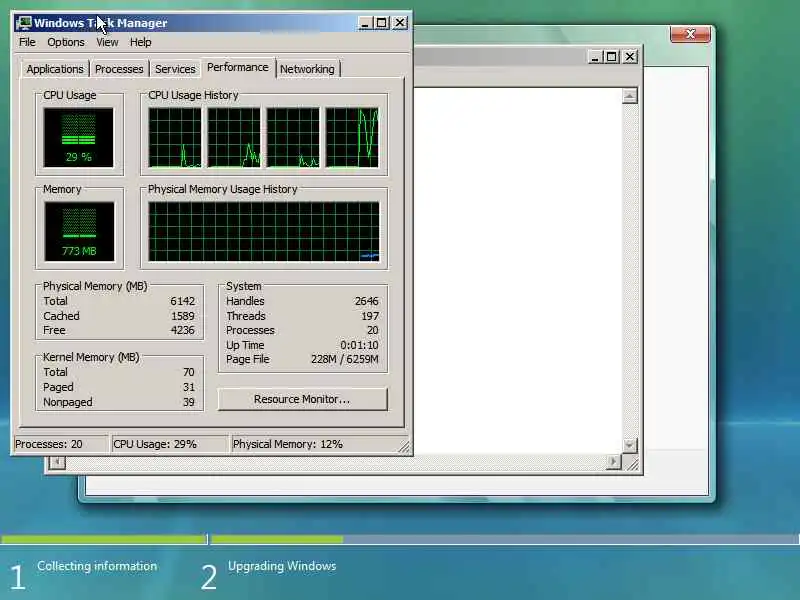
Task: Switch to the Processes tab
Action: point(119,69)
